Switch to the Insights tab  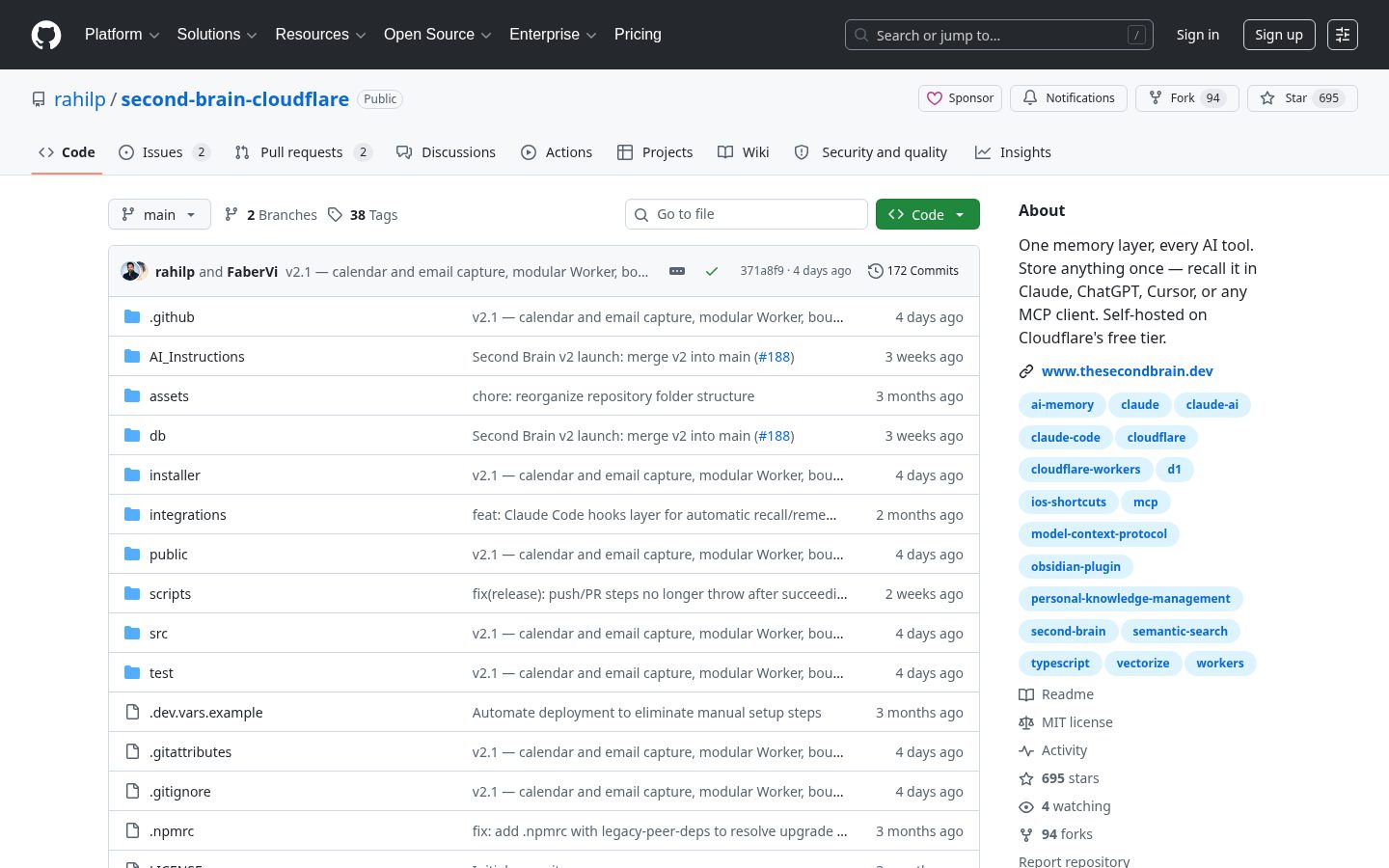1013,152
